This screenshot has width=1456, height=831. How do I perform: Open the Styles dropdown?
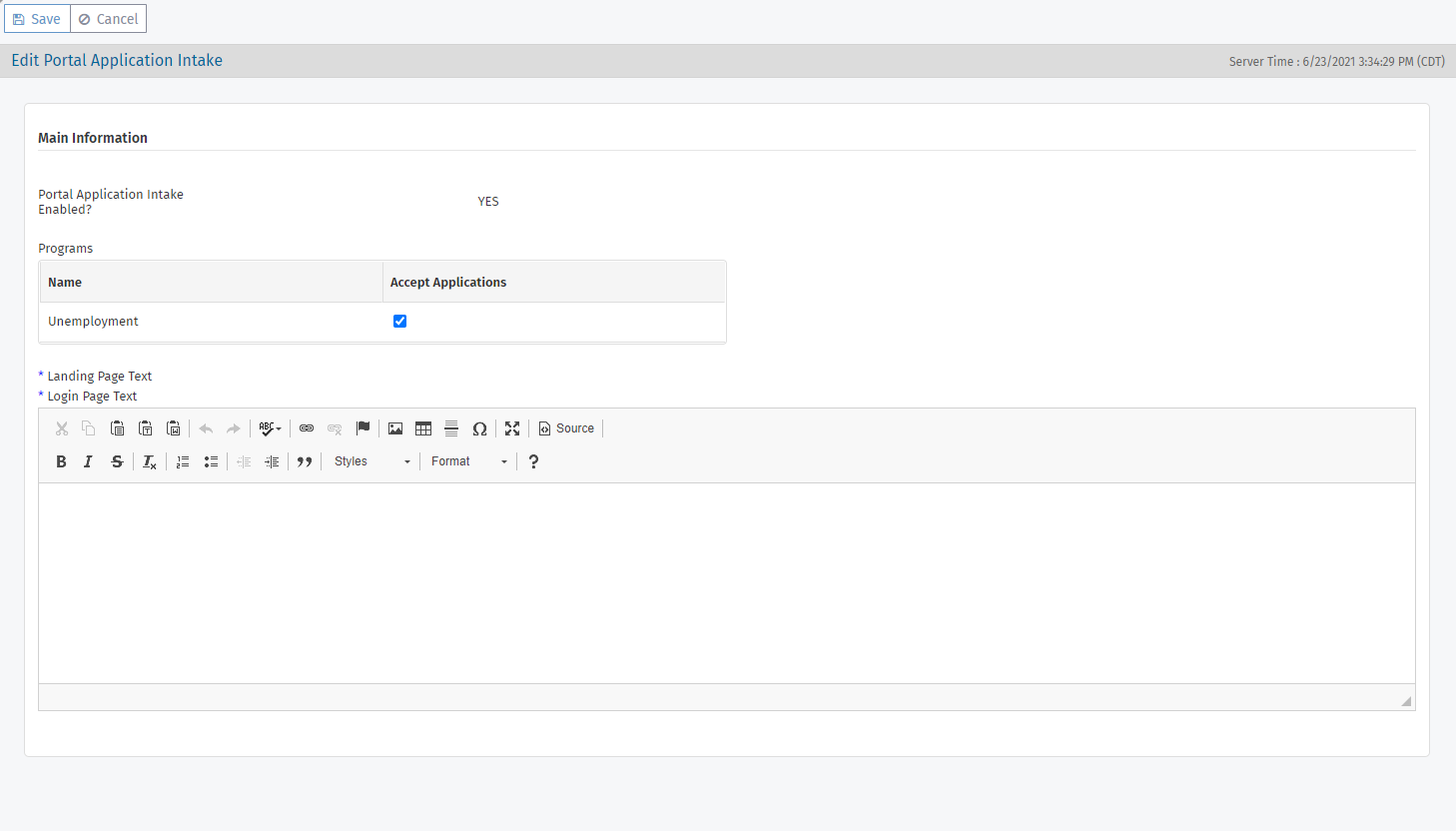371,461
